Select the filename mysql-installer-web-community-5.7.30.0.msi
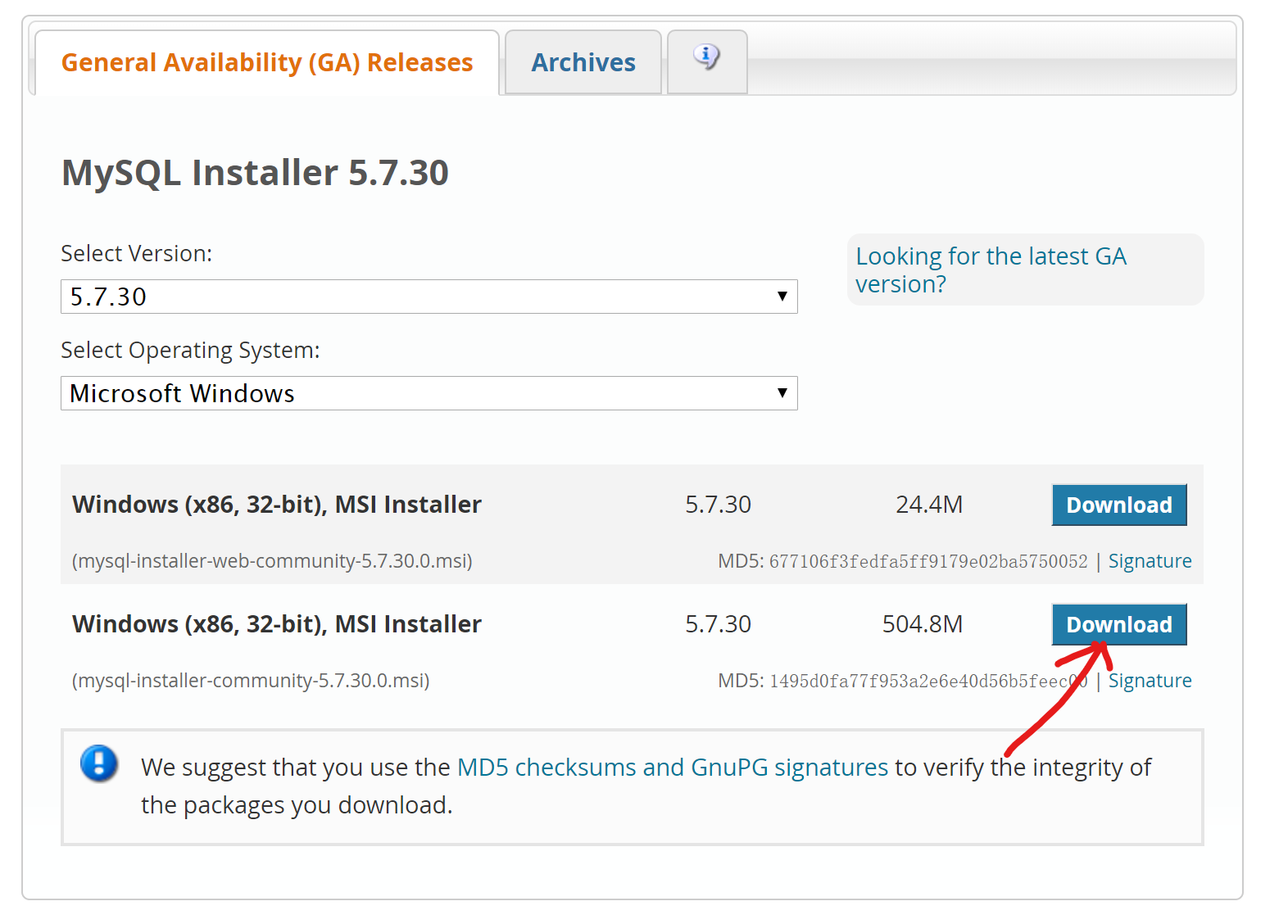This screenshot has height=924, width=1288. tap(272, 561)
